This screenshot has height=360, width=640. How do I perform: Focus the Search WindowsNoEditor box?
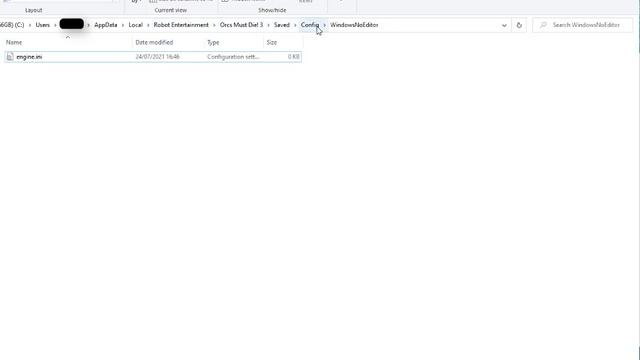pyautogui.click(x=582, y=25)
